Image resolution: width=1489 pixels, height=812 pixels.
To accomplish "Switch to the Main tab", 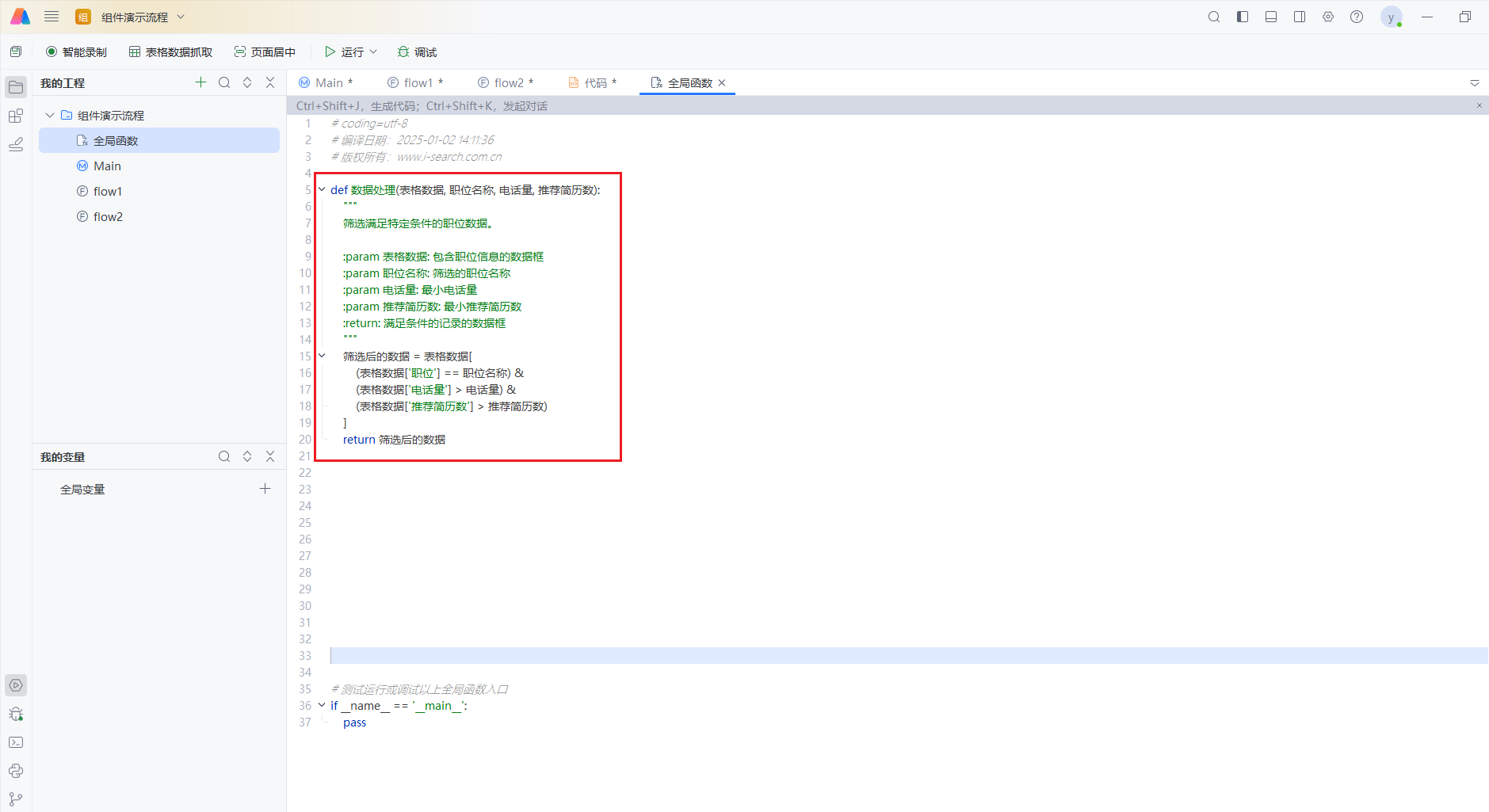I will pos(325,82).
